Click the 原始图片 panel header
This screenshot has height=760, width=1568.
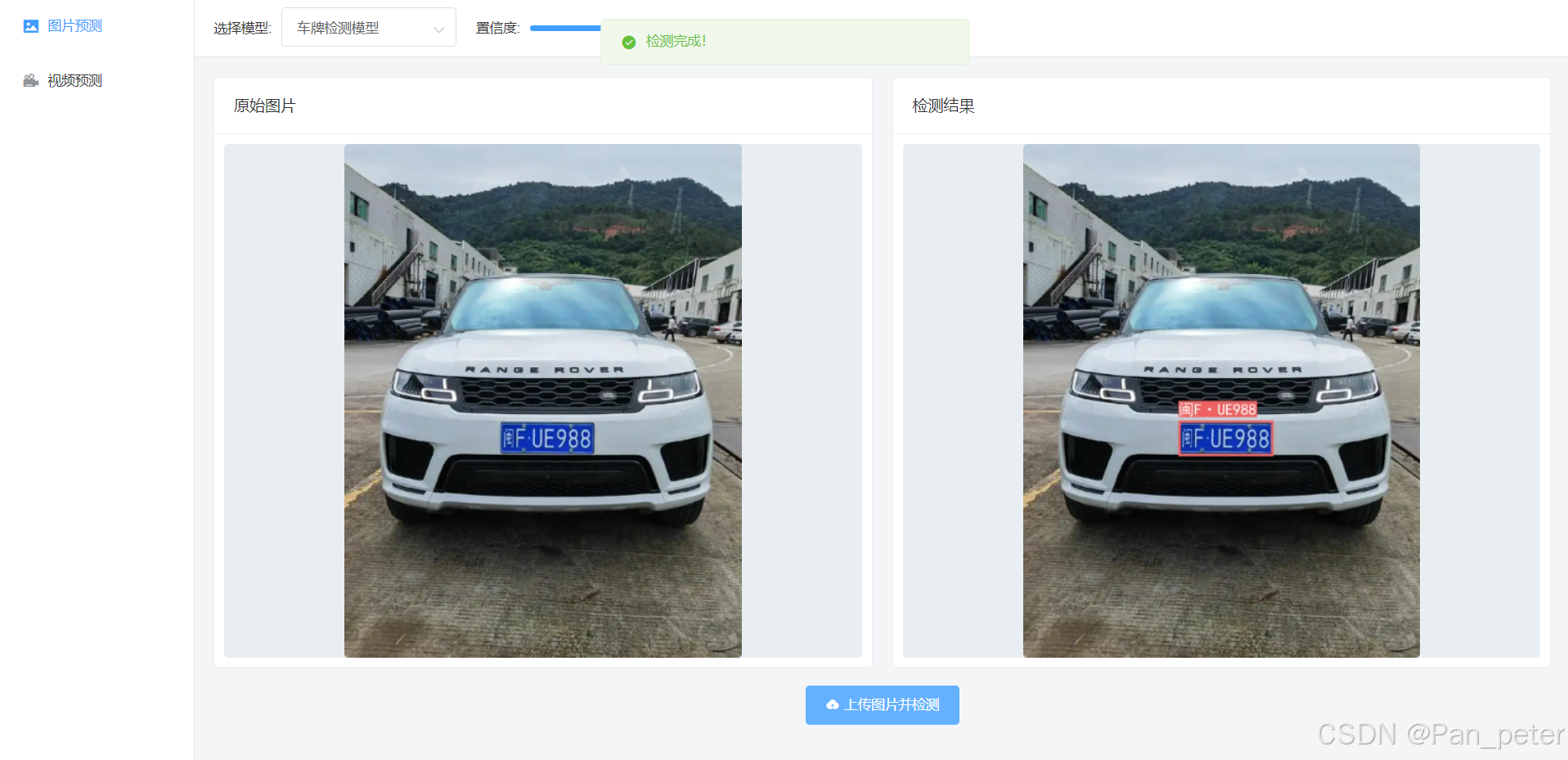[264, 106]
